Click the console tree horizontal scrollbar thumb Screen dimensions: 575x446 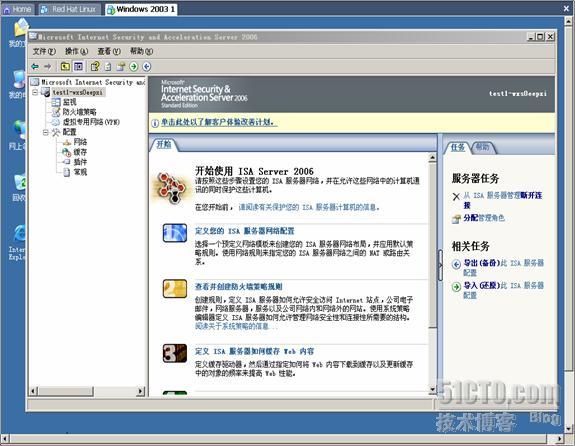click(66, 391)
